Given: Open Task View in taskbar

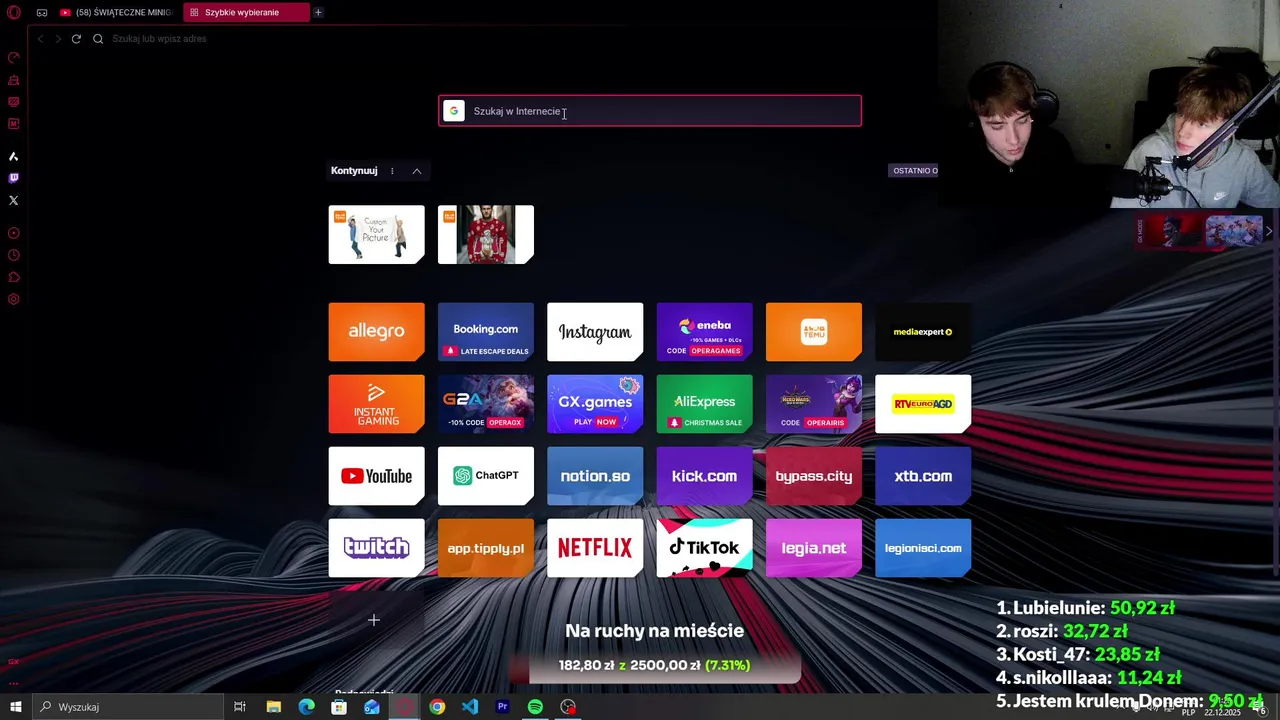Looking at the screenshot, I should point(240,707).
